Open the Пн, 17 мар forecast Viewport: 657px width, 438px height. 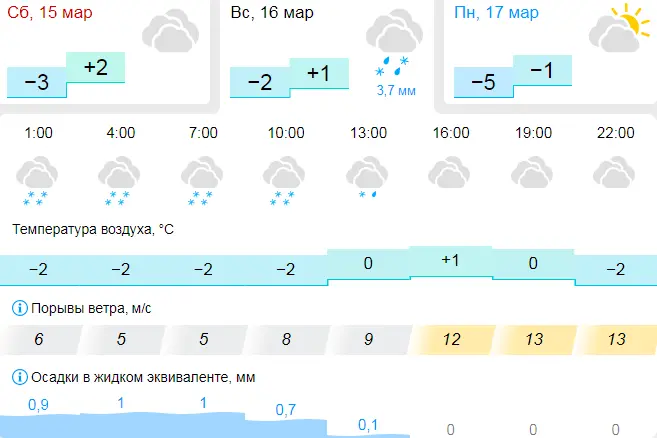[496, 13]
